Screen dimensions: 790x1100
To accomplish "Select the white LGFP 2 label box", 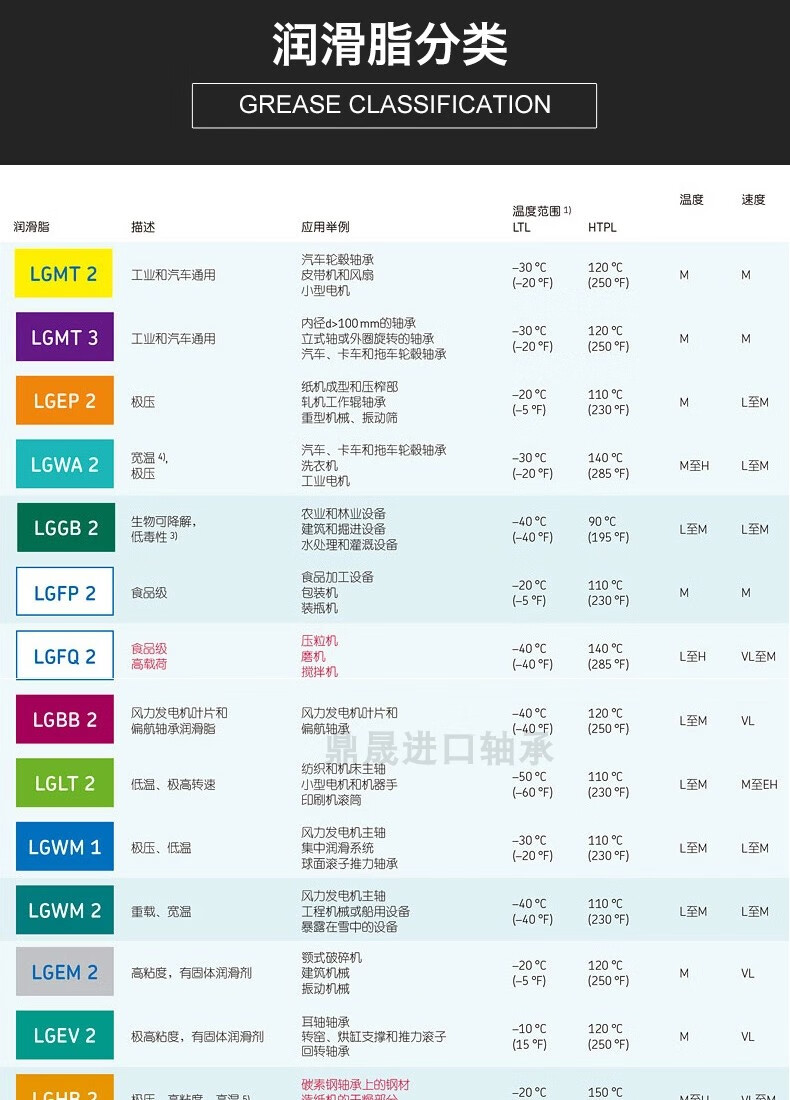I will (x=64, y=592).
